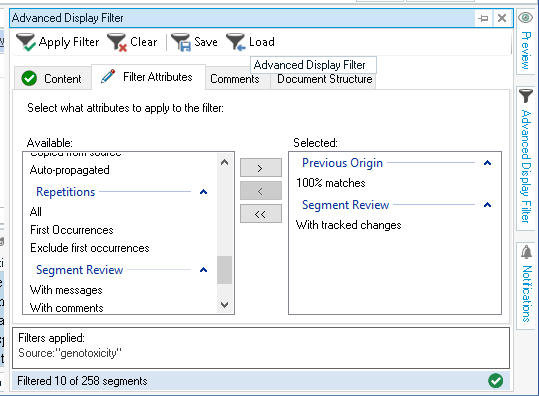Click the Available list scroll up arrow
539x396 pixels.
(x=224, y=162)
